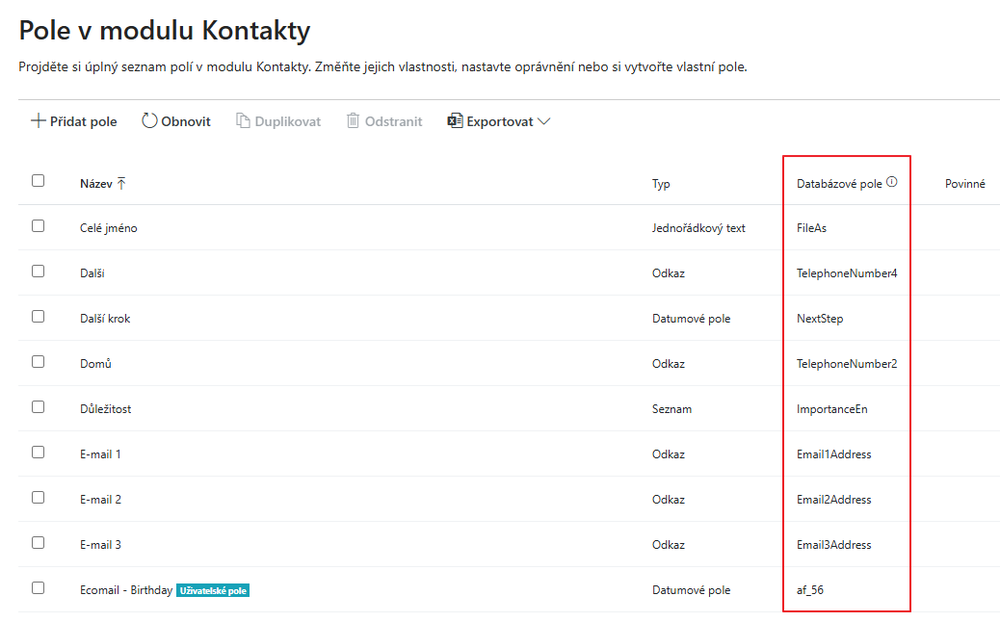Check the box for the Další row
The height and width of the screenshot is (622, 1000).
pyautogui.click(x=38, y=271)
